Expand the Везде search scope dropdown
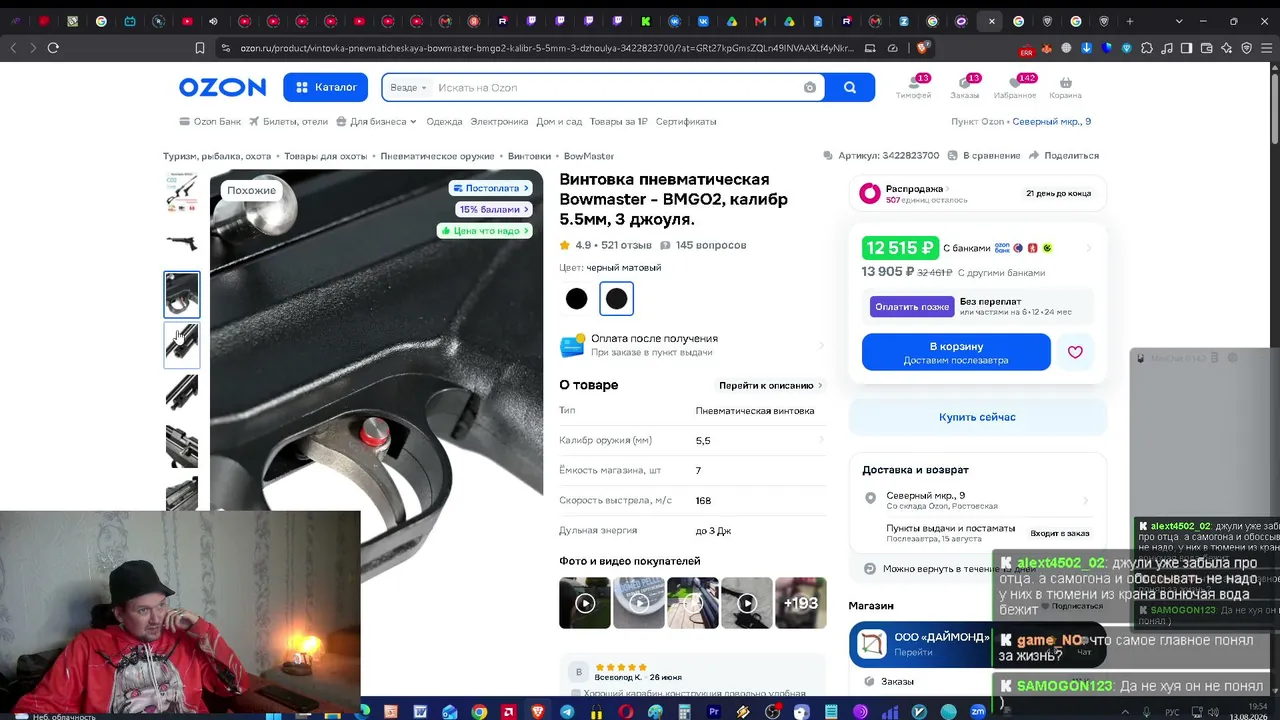The height and width of the screenshot is (720, 1280). (x=408, y=88)
